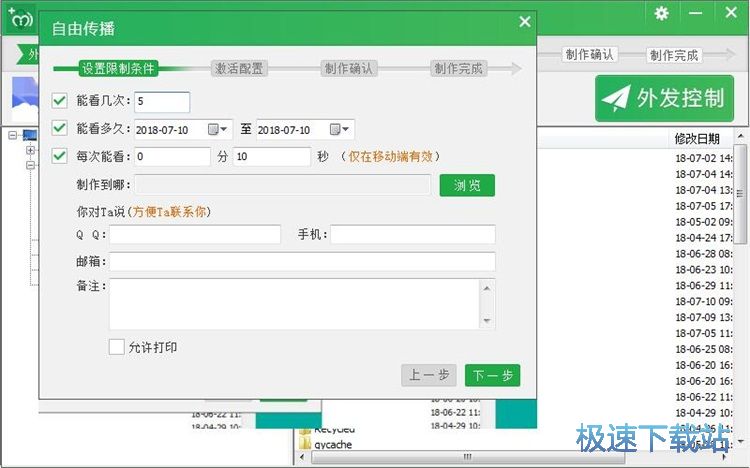Click the minutes field for 每次能看
Image resolution: width=750 pixels, height=468 pixels.
(172, 156)
